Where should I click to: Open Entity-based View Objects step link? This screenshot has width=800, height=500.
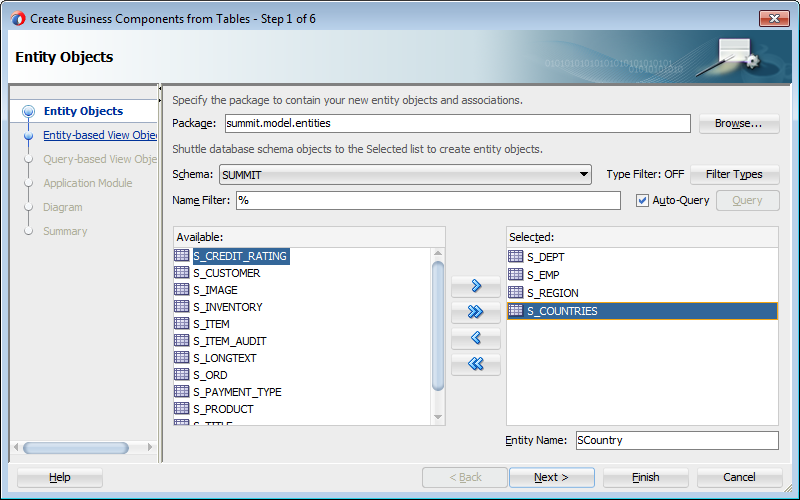click(x=99, y=135)
